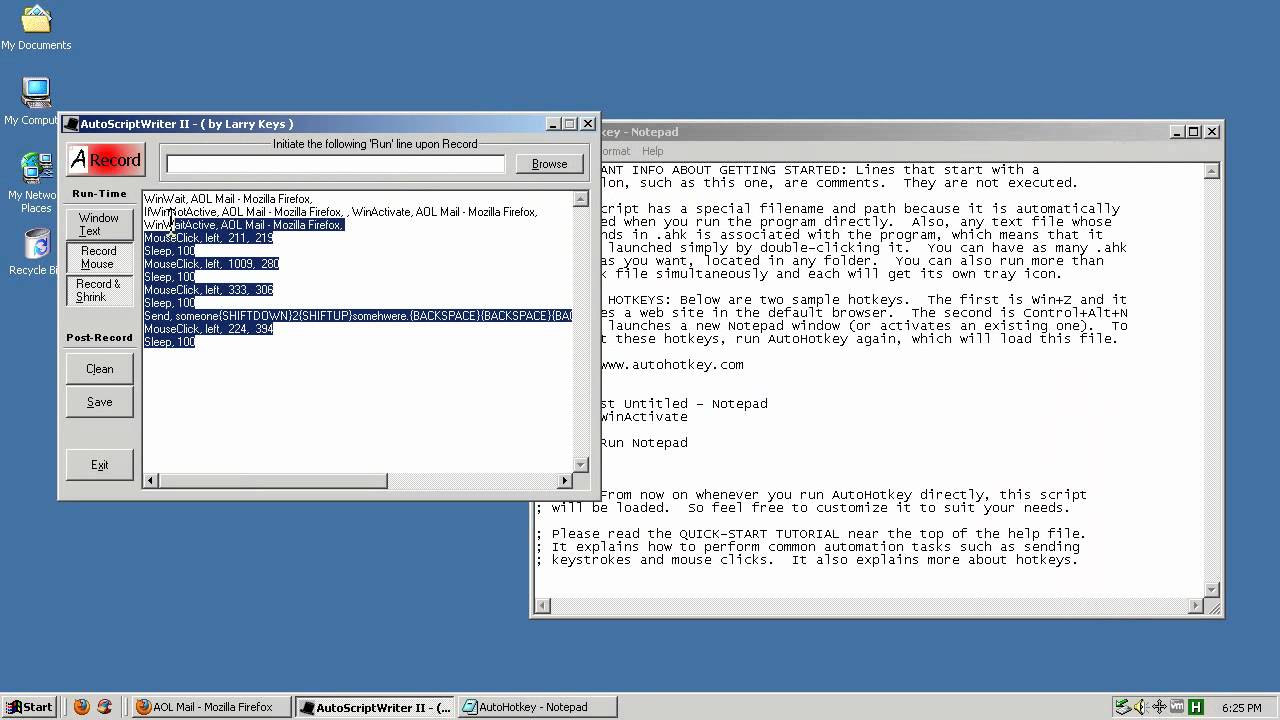Click four-arrow move tray icon
Image resolution: width=1280 pixels, height=720 pixels.
point(1159,707)
